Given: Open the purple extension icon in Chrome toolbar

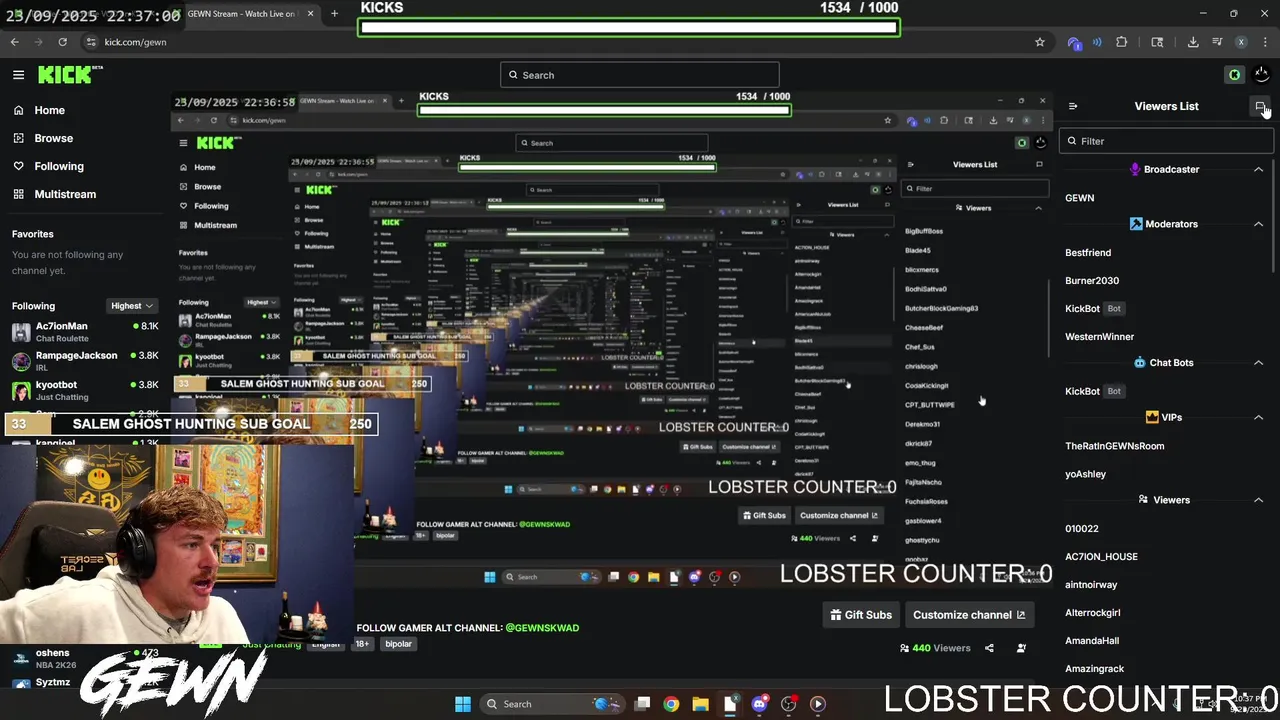Looking at the screenshot, I should point(1074,43).
